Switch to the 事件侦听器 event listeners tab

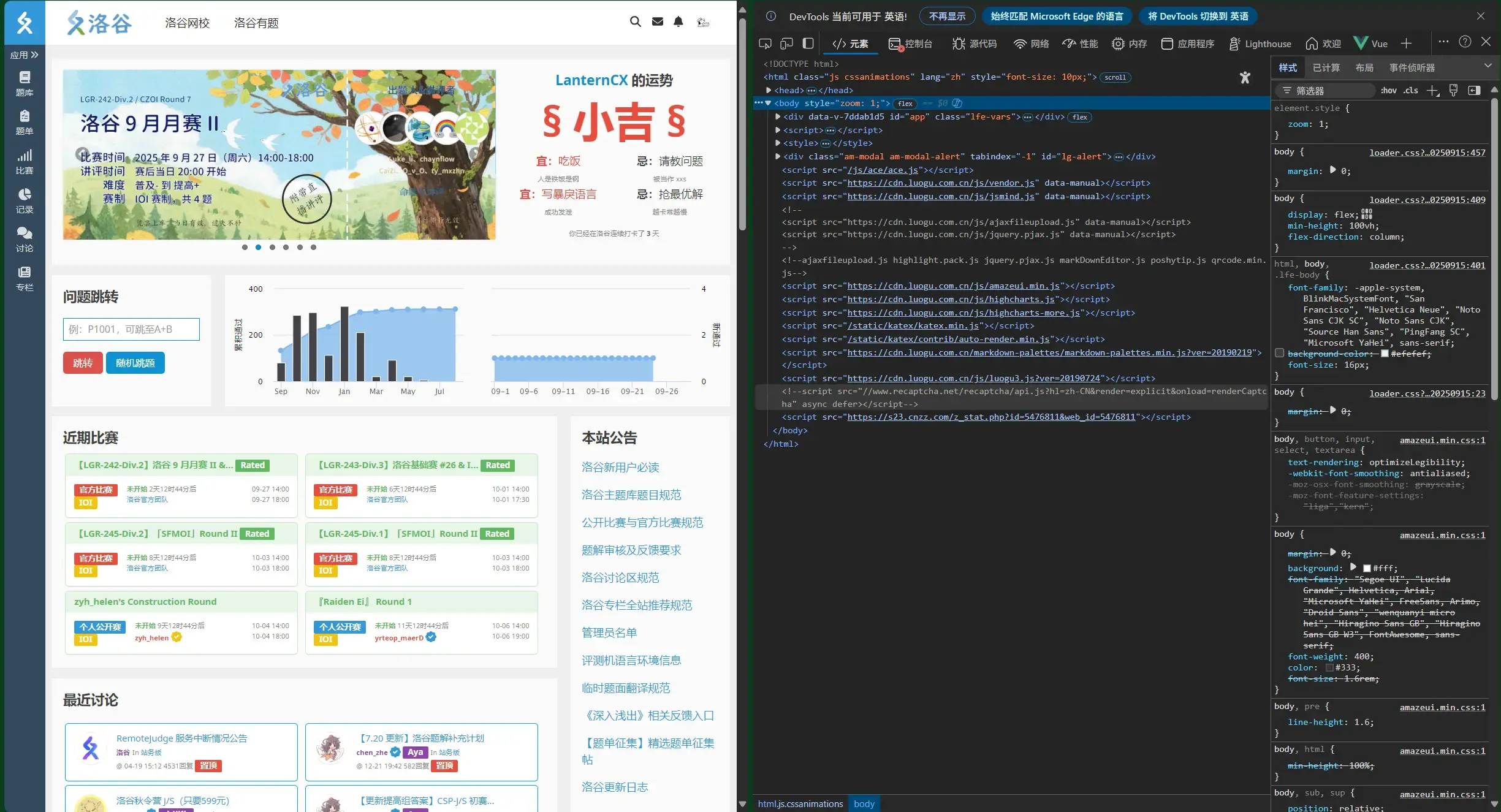click(1412, 67)
